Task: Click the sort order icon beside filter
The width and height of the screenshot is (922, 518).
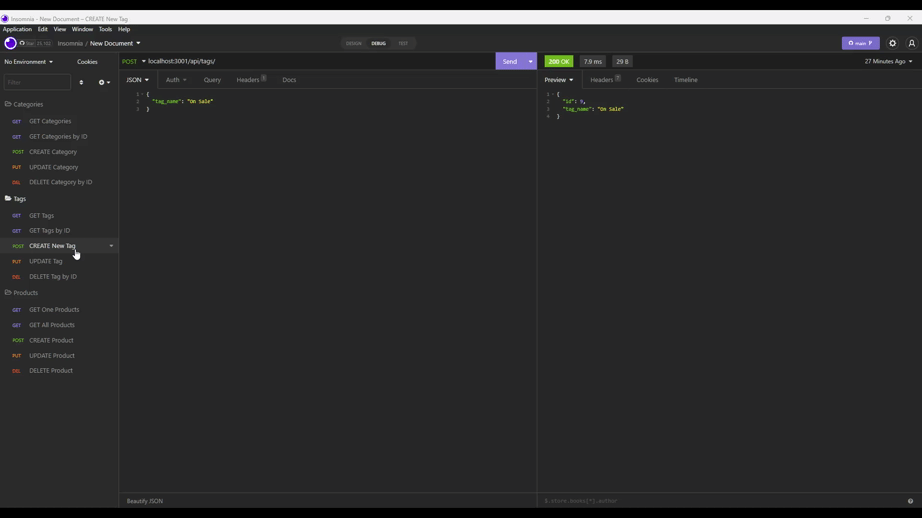Action: (x=81, y=82)
